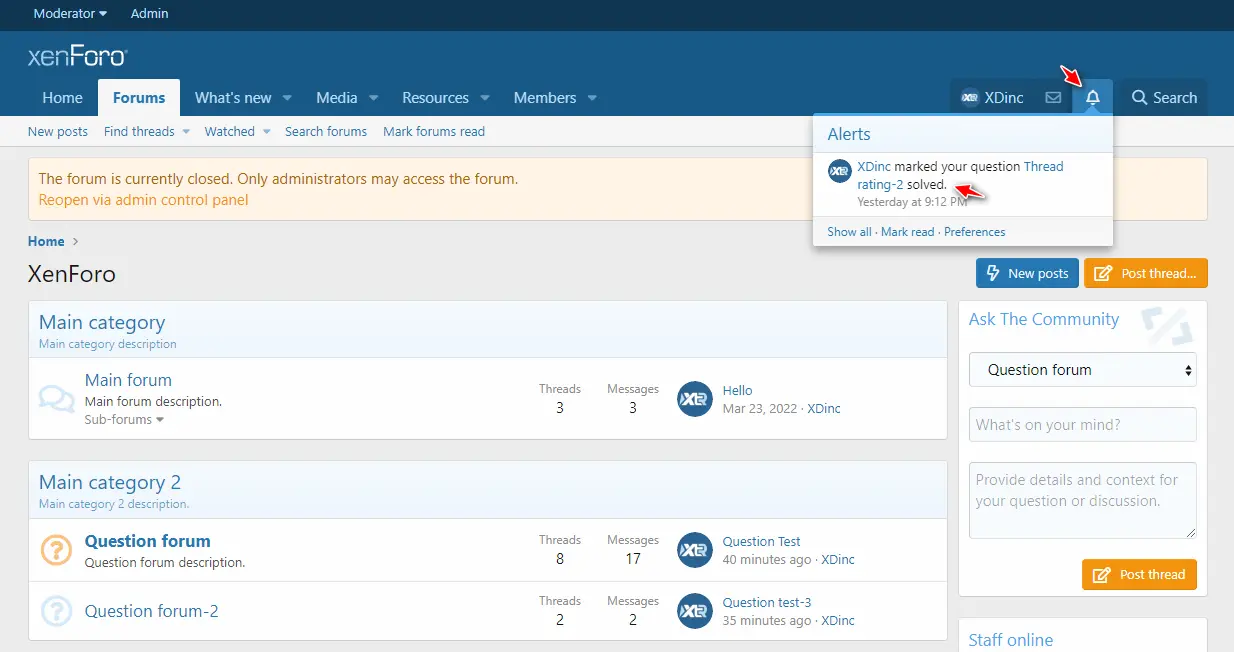
Task: Expand the Members dropdown arrow
Action: (592, 98)
